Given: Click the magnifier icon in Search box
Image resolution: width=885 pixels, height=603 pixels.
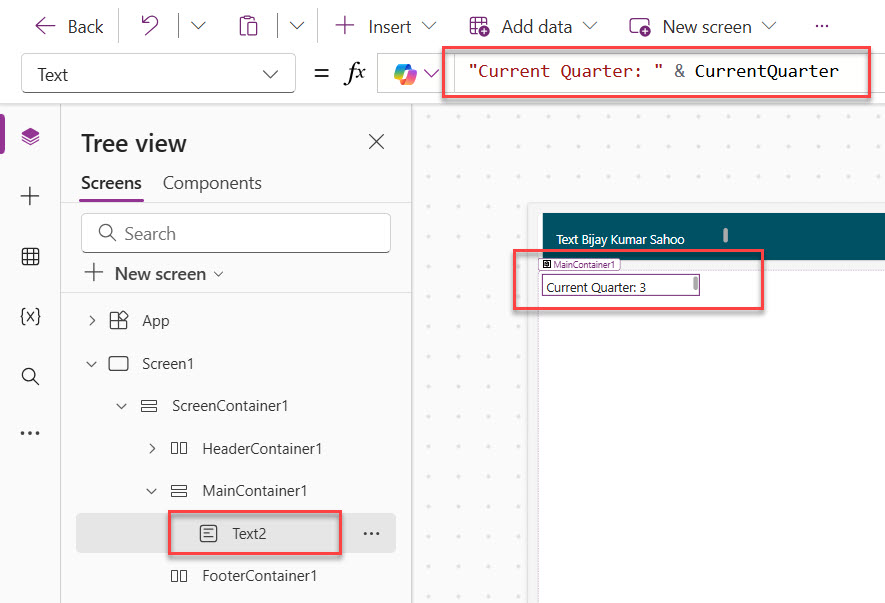Looking at the screenshot, I should click(107, 233).
